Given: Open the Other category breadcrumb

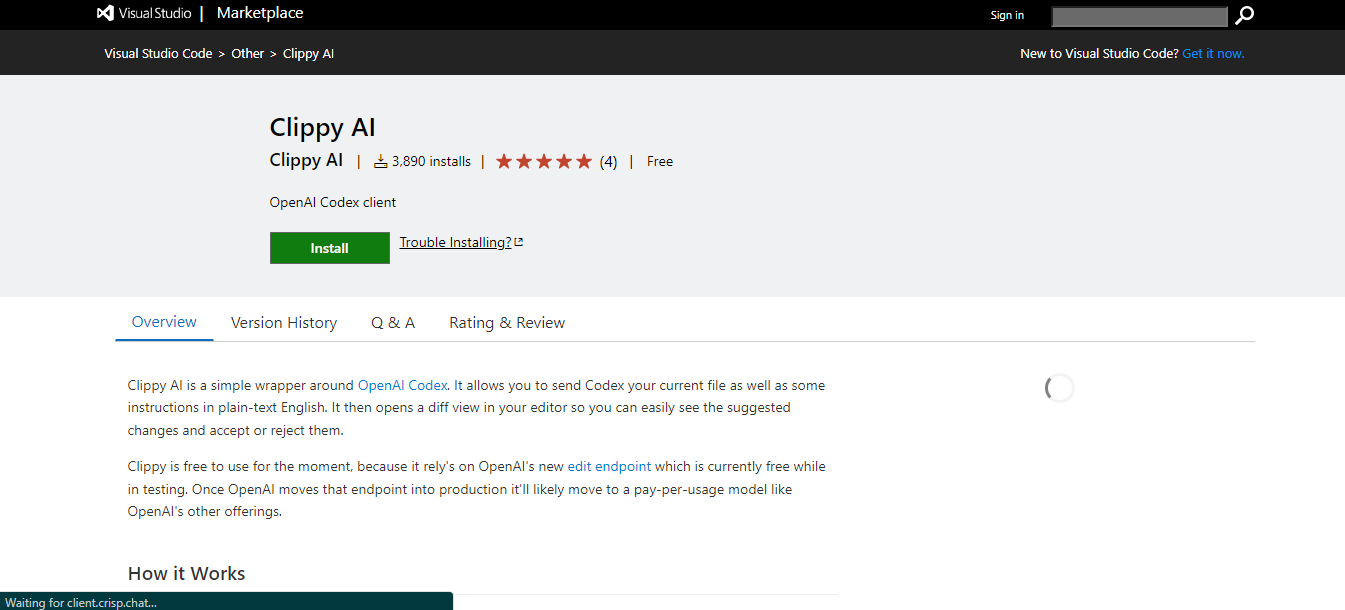Looking at the screenshot, I should pyautogui.click(x=248, y=54).
